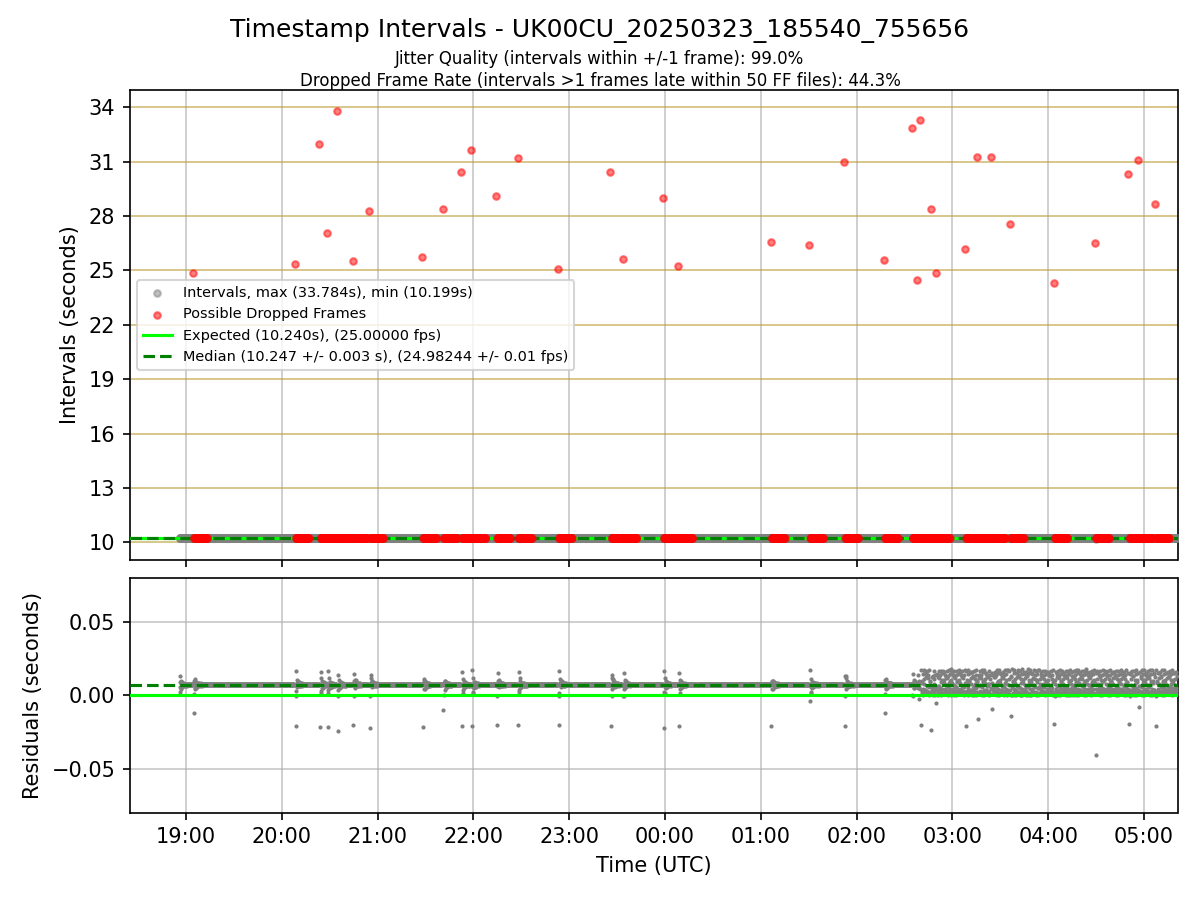The height and width of the screenshot is (900, 1200).
Task: Select legend entry 'Expected (10.240s), (25.00000 fps)'
Action: [312, 335]
